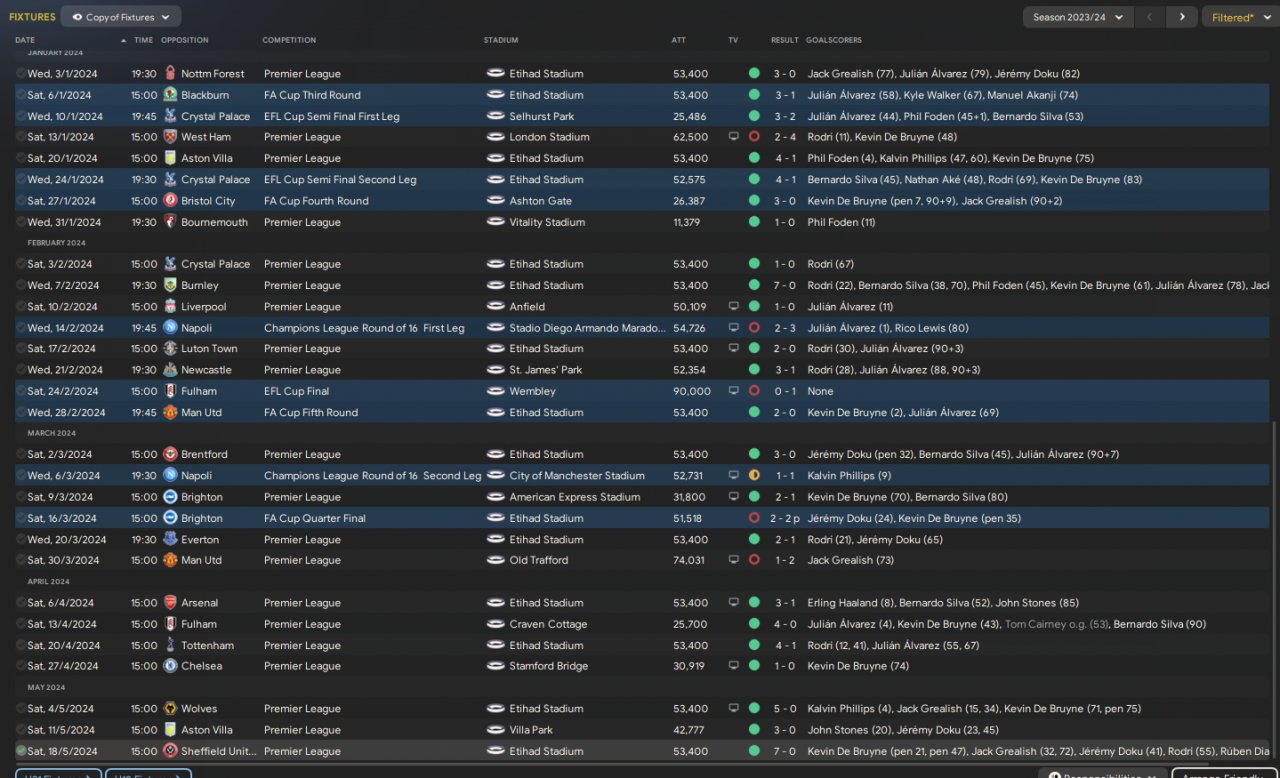The height and width of the screenshot is (778, 1280).
Task: Toggle the tick beside Sat, 6/1/2024
Action: click(x=21, y=95)
